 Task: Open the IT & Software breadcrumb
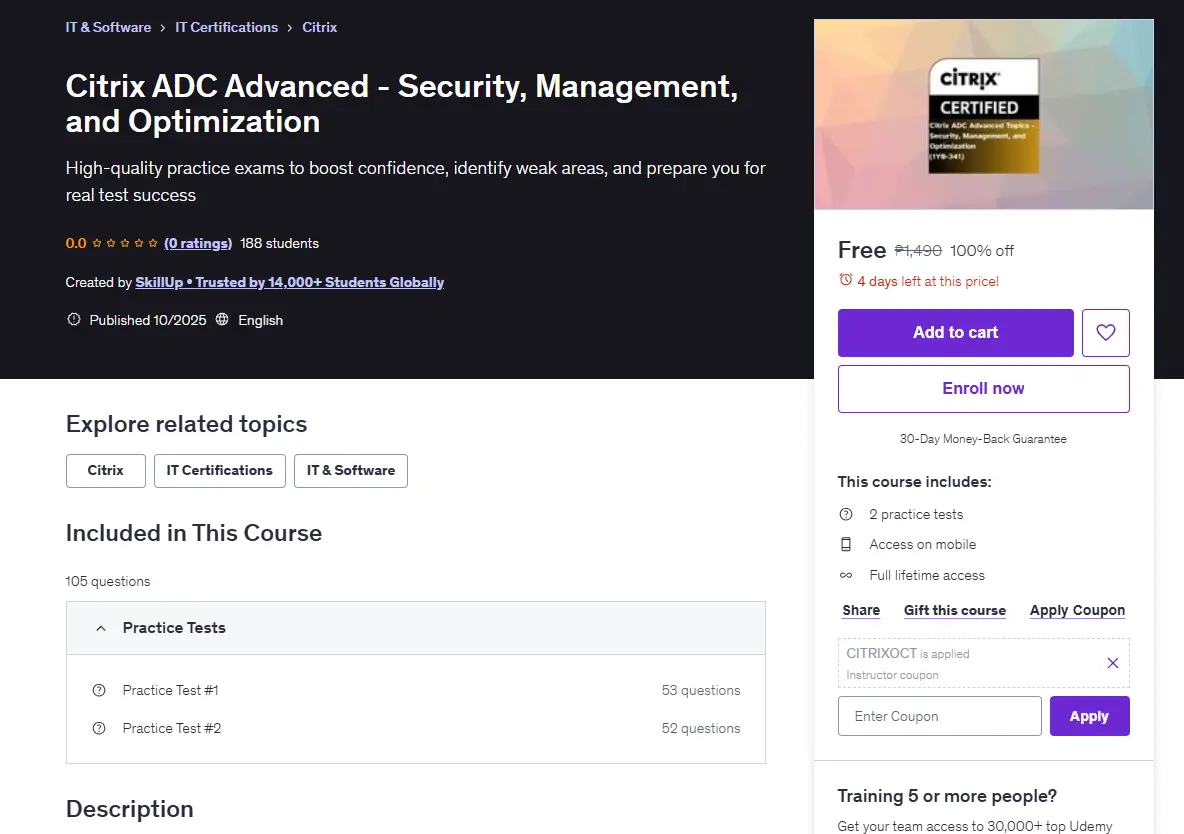pyautogui.click(x=108, y=27)
